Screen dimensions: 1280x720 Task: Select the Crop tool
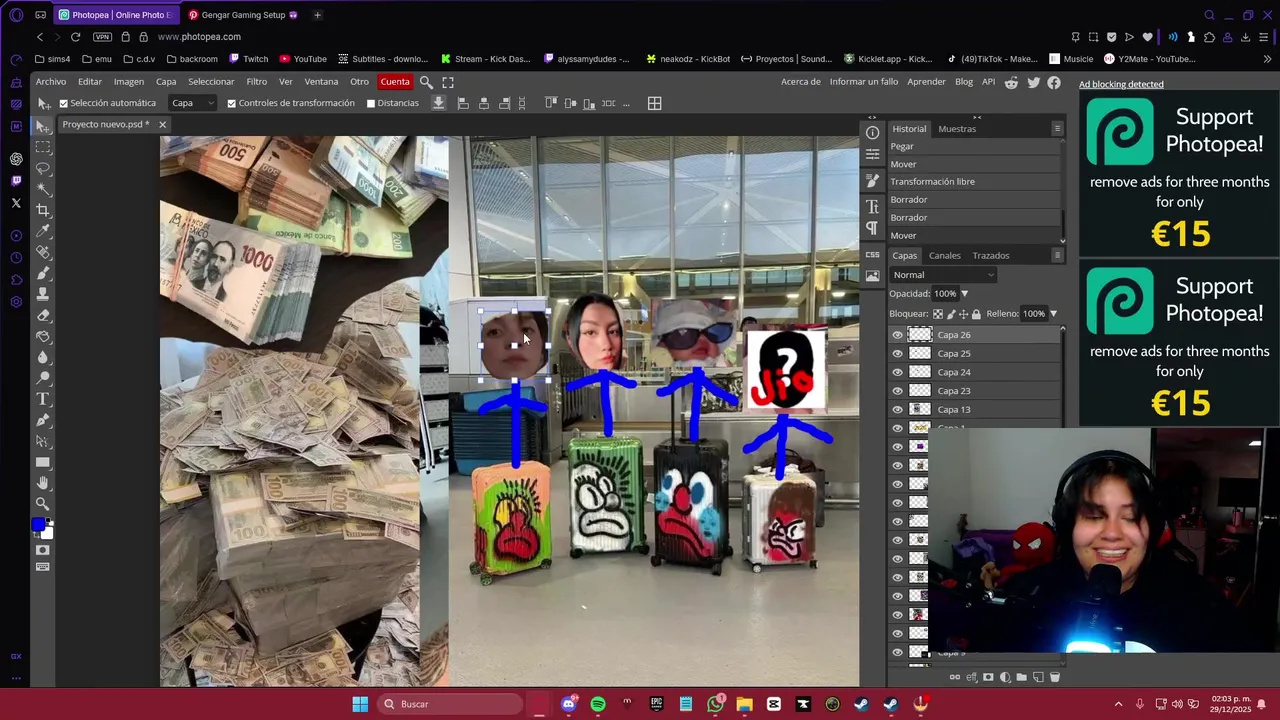43,209
